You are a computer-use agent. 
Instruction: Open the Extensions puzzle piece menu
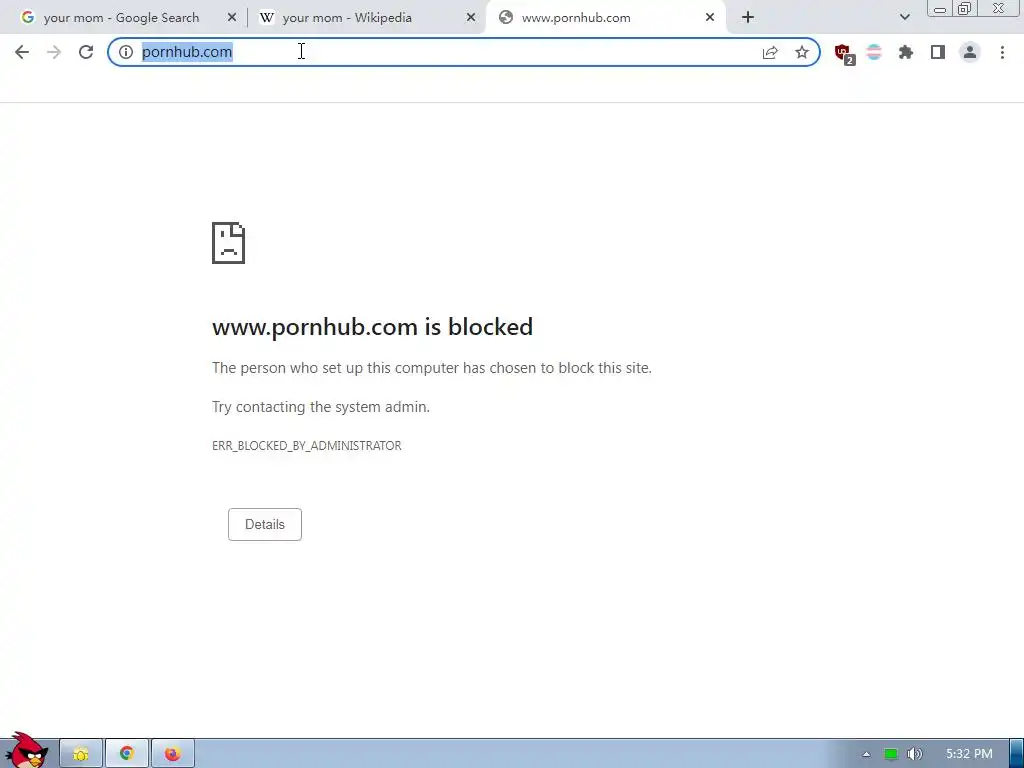906,52
